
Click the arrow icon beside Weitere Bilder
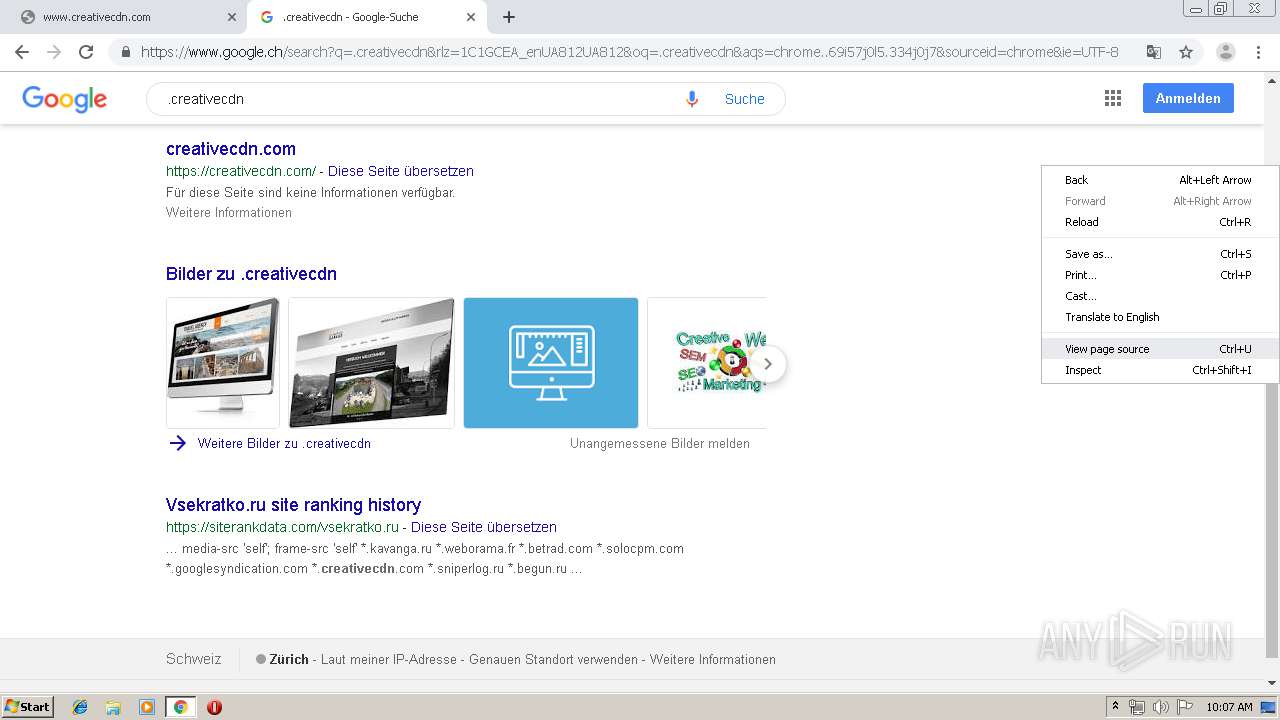[x=178, y=443]
